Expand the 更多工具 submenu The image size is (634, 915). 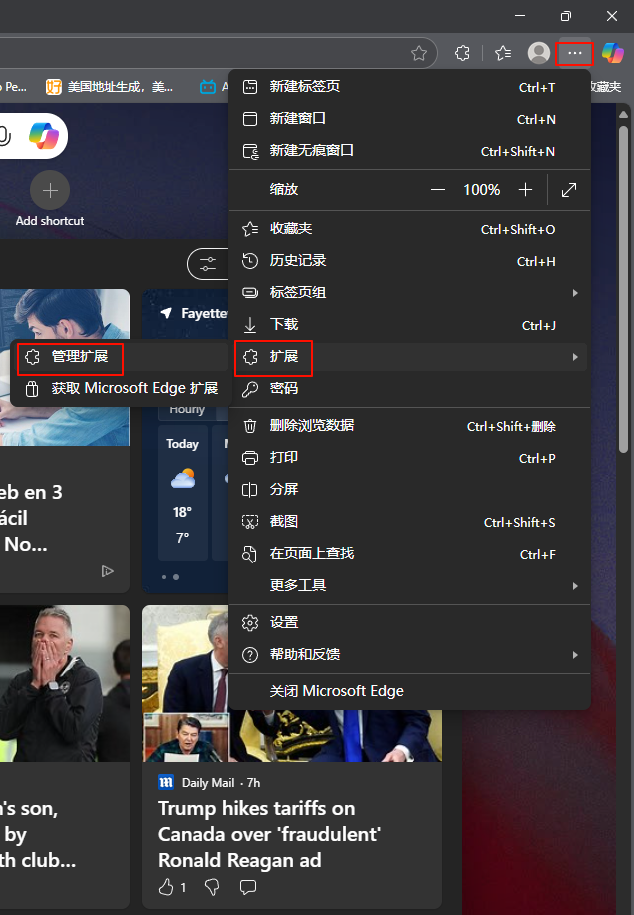click(x=575, y=585)
